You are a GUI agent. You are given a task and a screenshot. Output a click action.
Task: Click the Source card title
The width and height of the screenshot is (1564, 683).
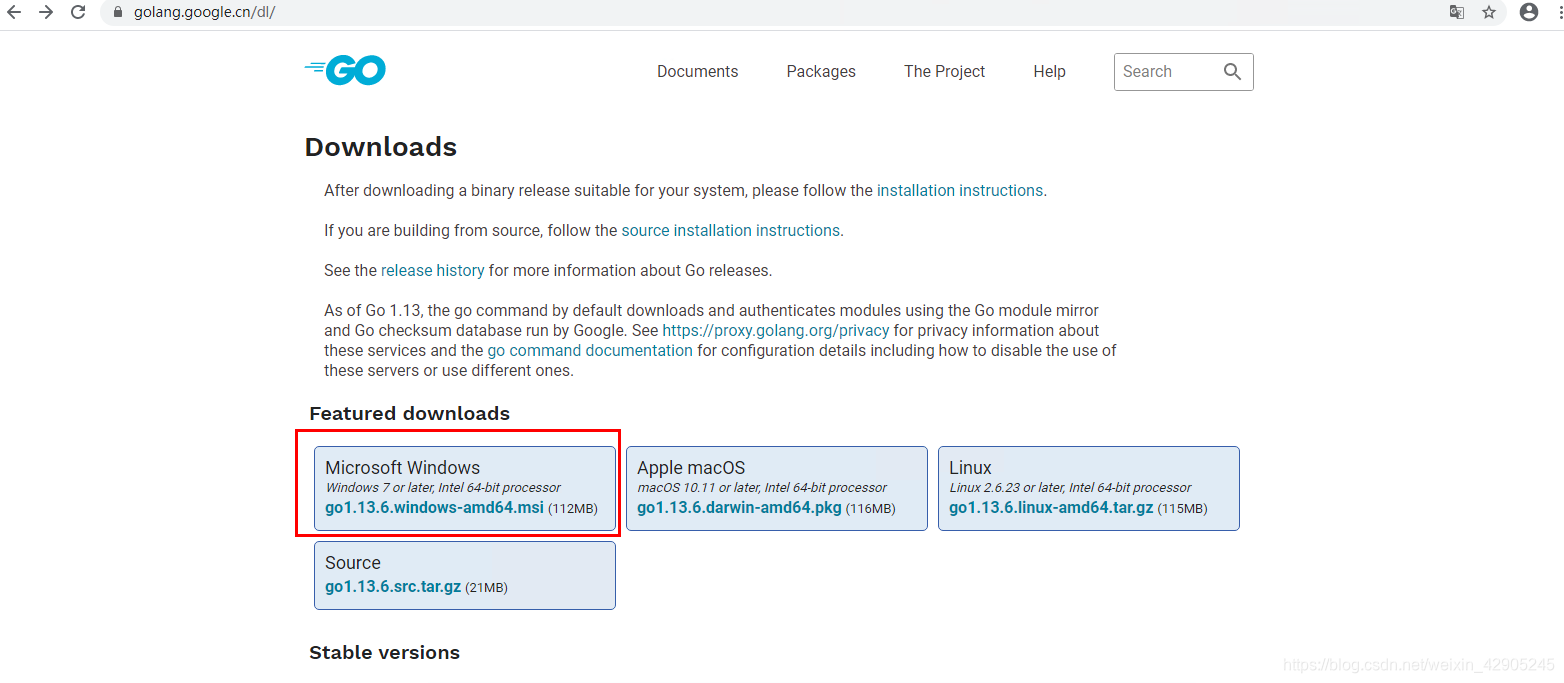tap(353, 563)
